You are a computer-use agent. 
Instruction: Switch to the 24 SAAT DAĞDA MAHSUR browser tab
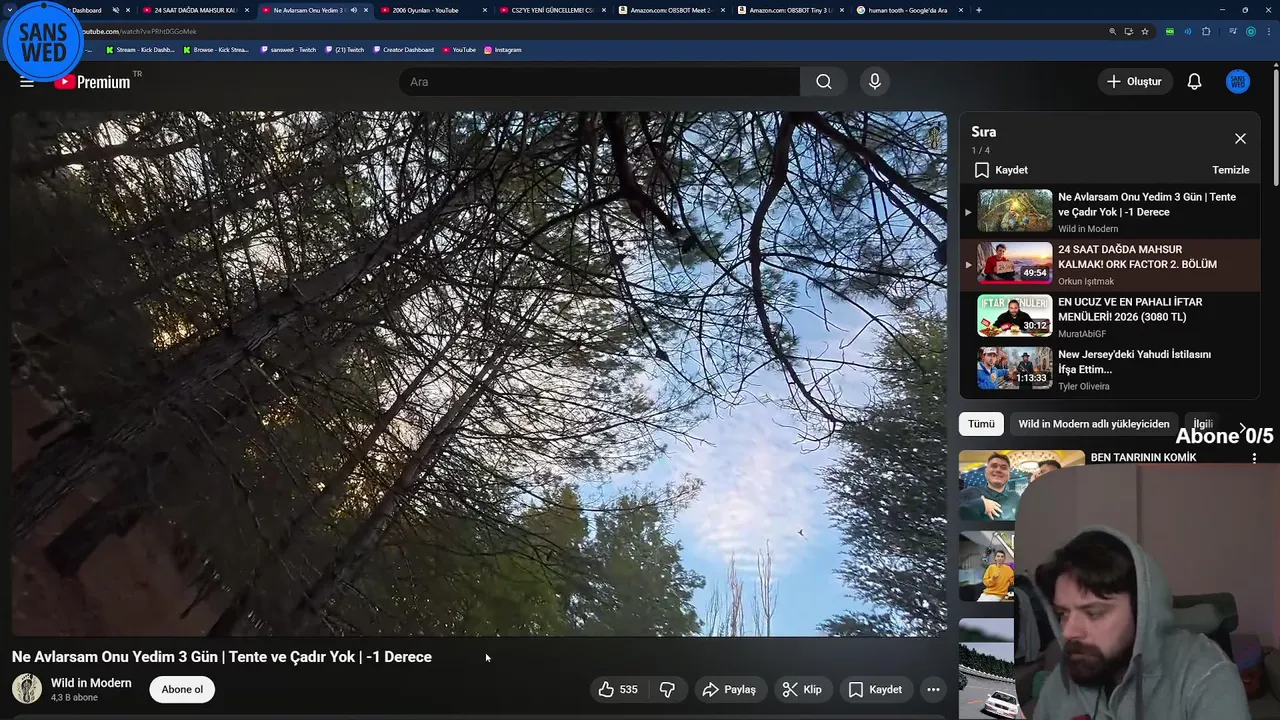tap(188, 10)
